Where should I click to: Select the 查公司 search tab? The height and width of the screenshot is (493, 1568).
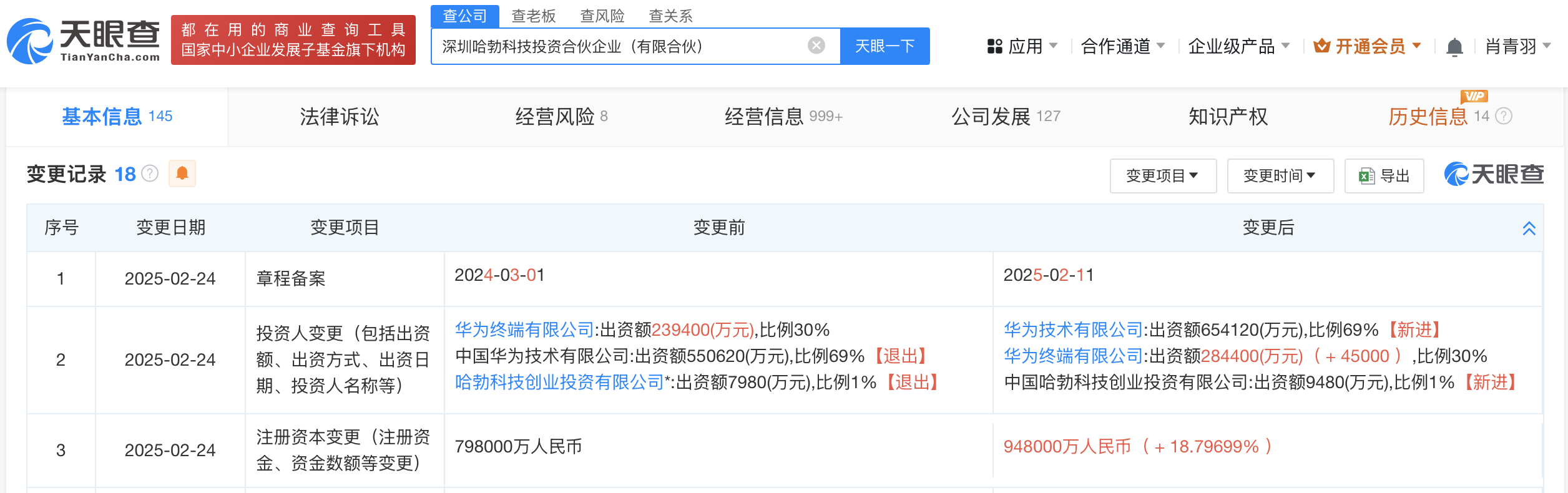coord(465,16)
